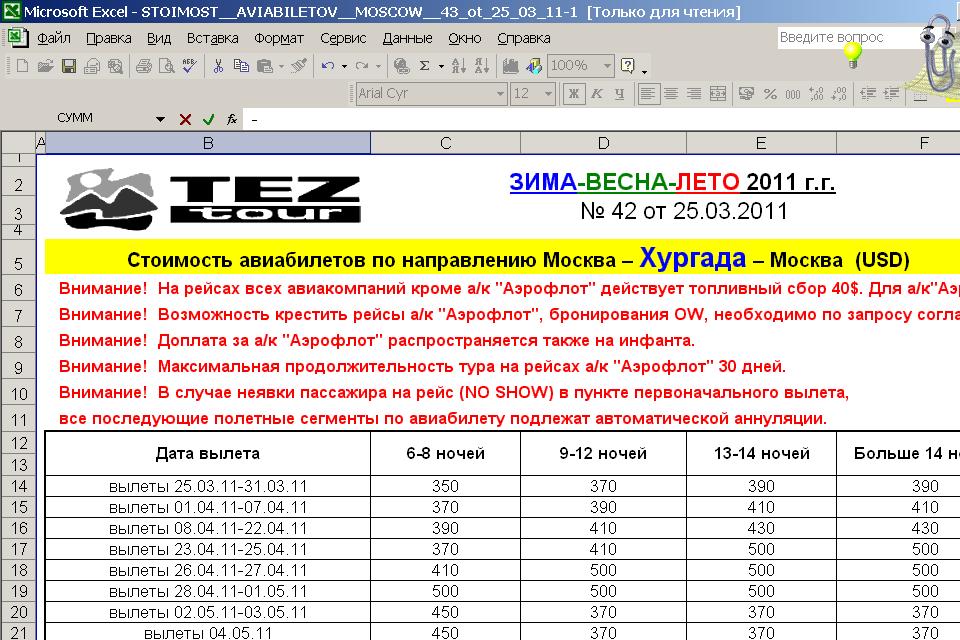Image resolution: width=960 pixels, height=640 pixels.
Task: Open the Insert Function dialog
Action: [231, 119]
